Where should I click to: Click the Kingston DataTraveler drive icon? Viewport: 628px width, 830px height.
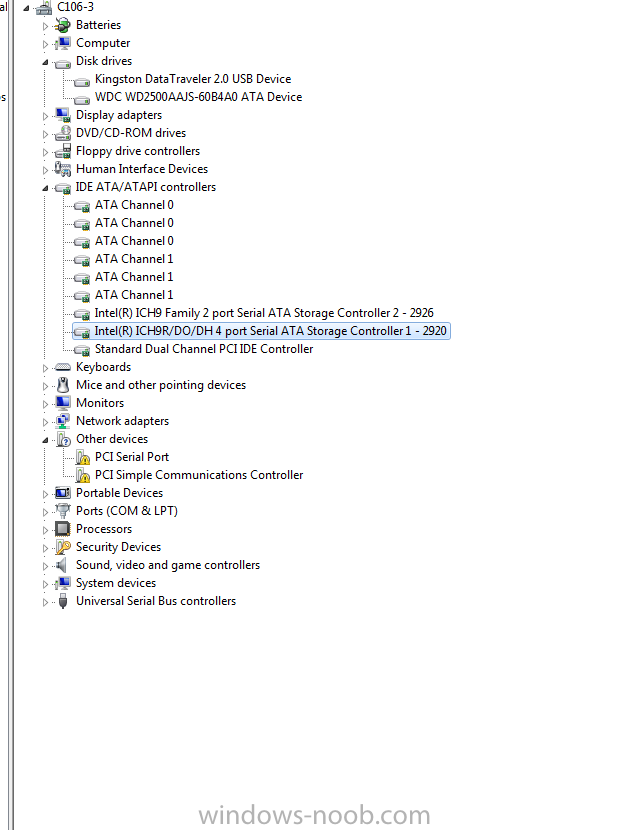[x=82, y=81]
